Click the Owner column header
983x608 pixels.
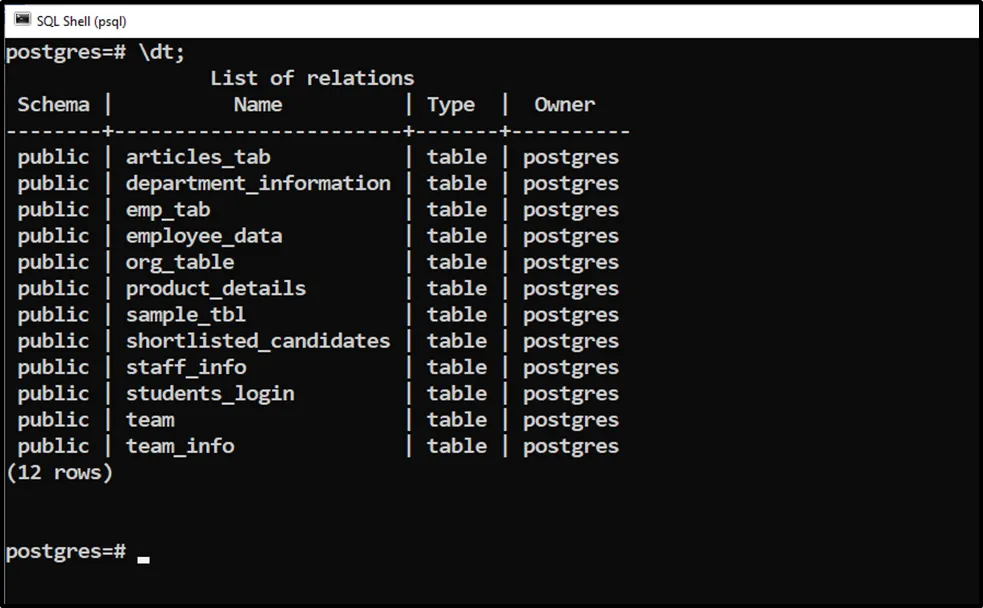[x=565, y=104]
